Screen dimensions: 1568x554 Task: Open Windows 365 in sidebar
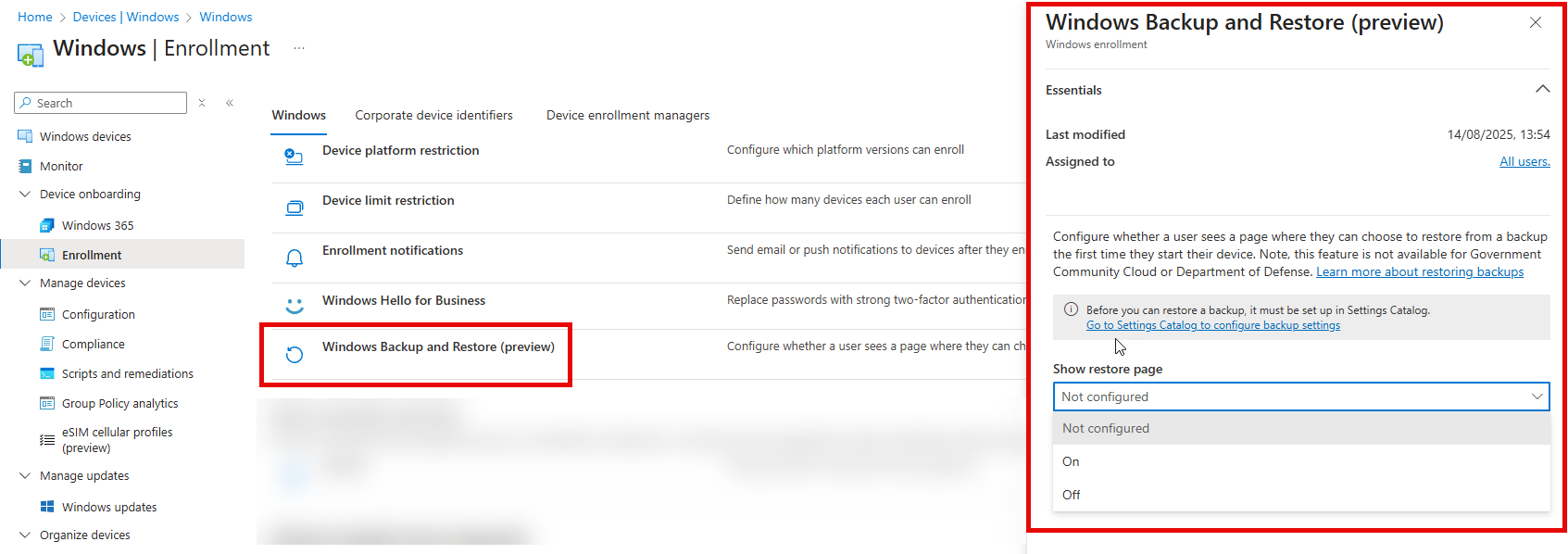(x=97, y=225)
